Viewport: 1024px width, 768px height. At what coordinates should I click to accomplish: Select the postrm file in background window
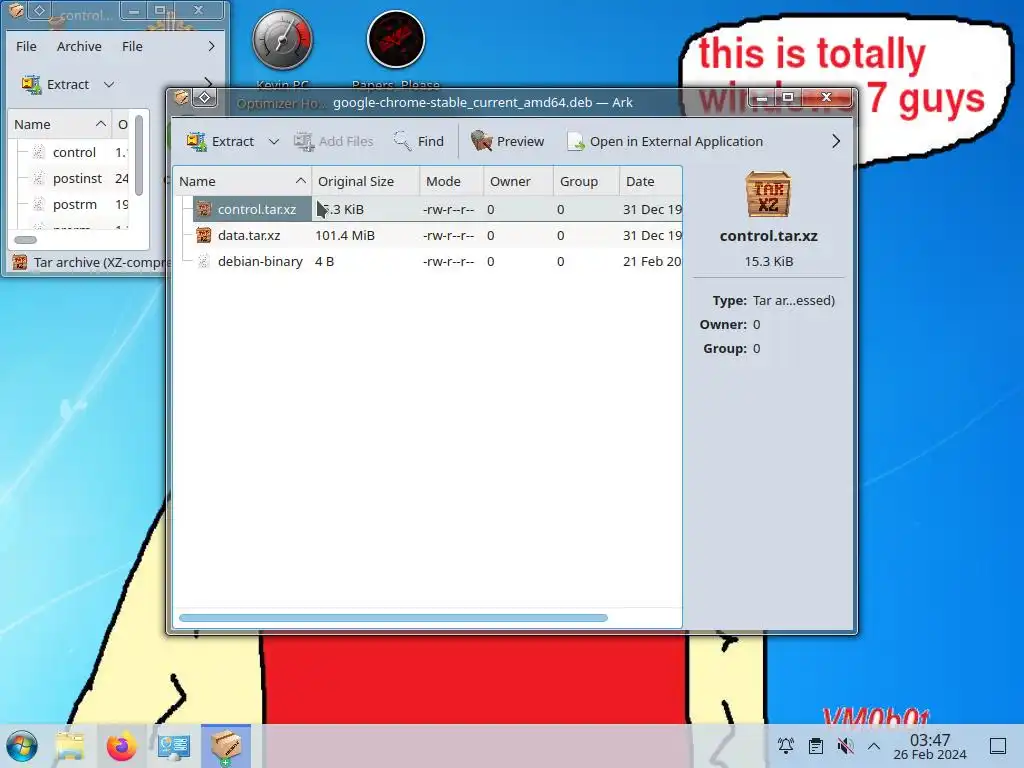(x=74, y=204)
